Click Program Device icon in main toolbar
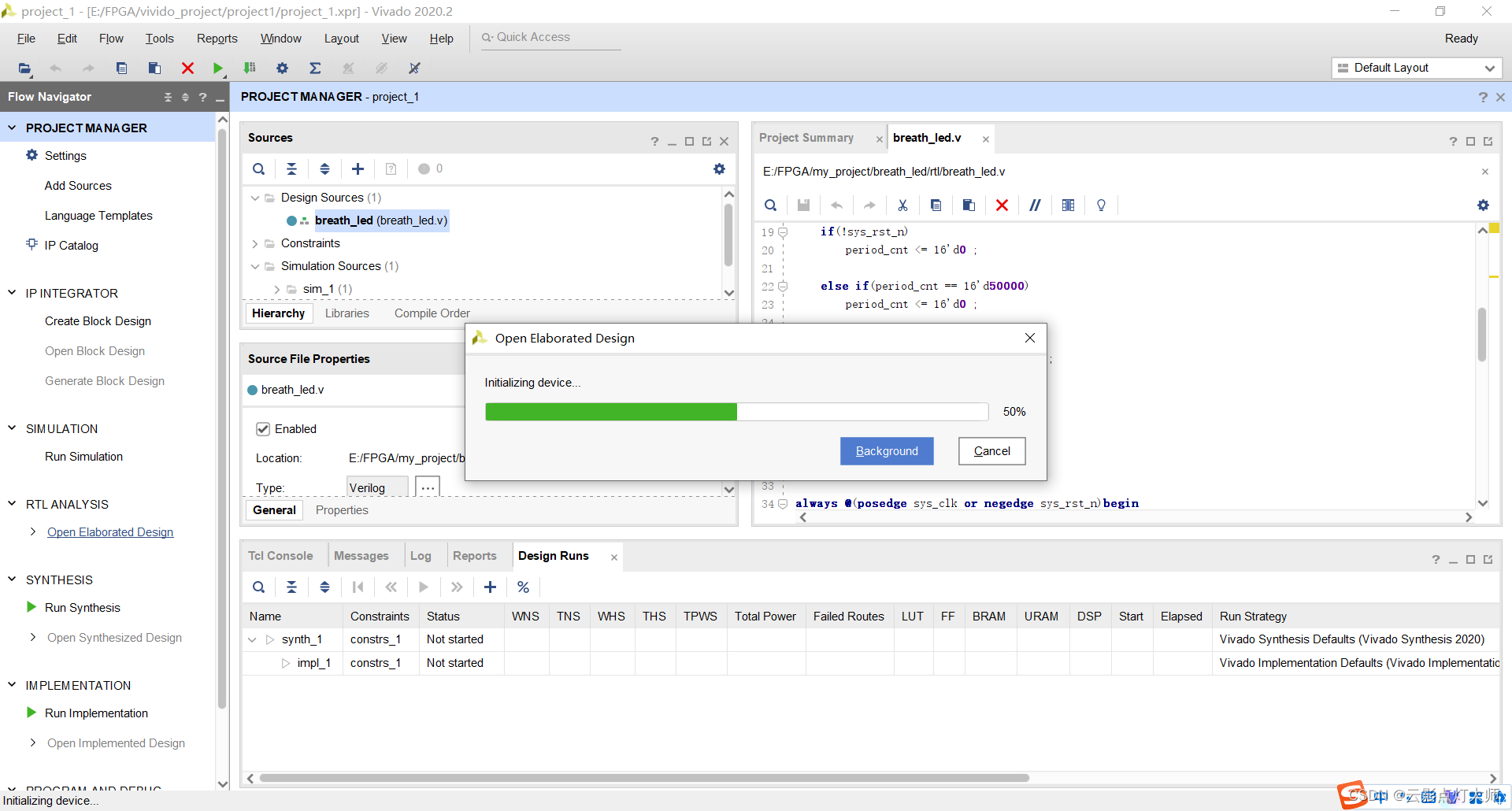 tap(250, 69)
